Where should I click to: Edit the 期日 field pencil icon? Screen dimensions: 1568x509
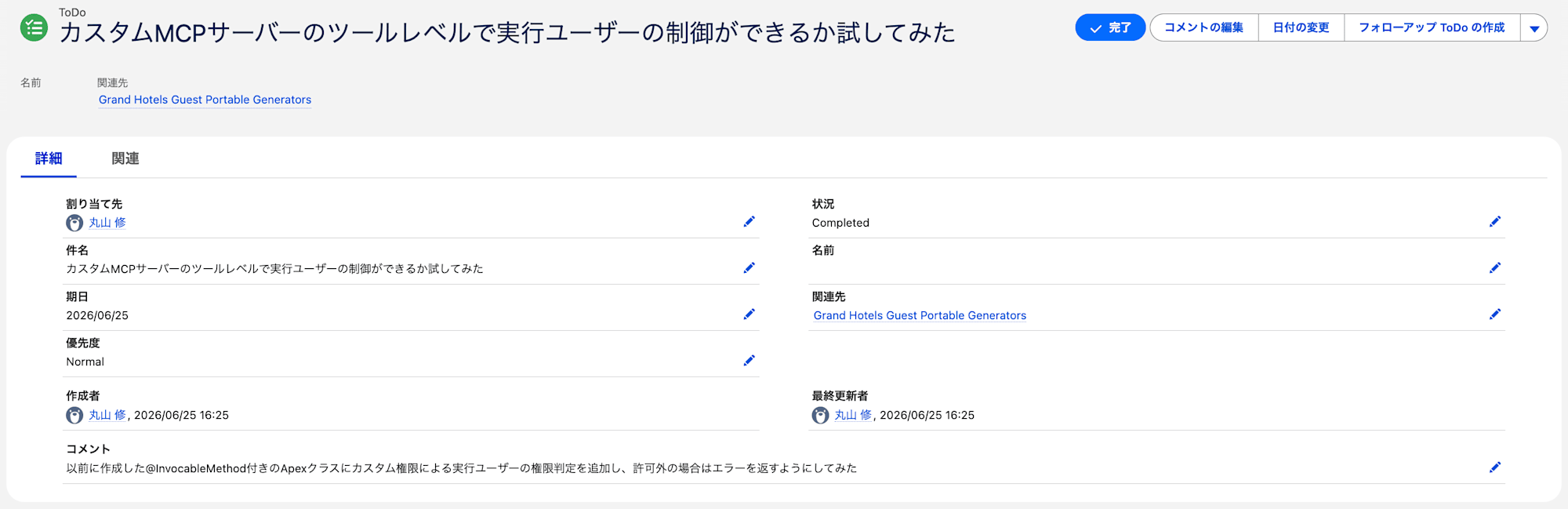[749, 314]
